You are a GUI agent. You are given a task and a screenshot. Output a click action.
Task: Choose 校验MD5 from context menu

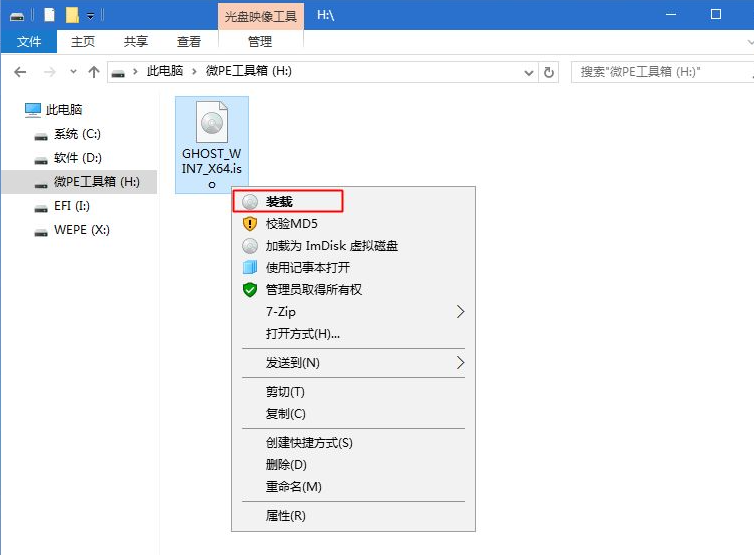point(353,224)
